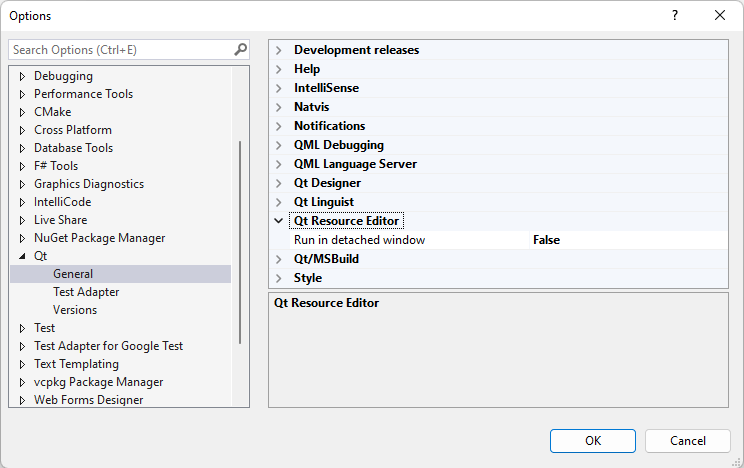Expand the Help property section

point(279,69)
